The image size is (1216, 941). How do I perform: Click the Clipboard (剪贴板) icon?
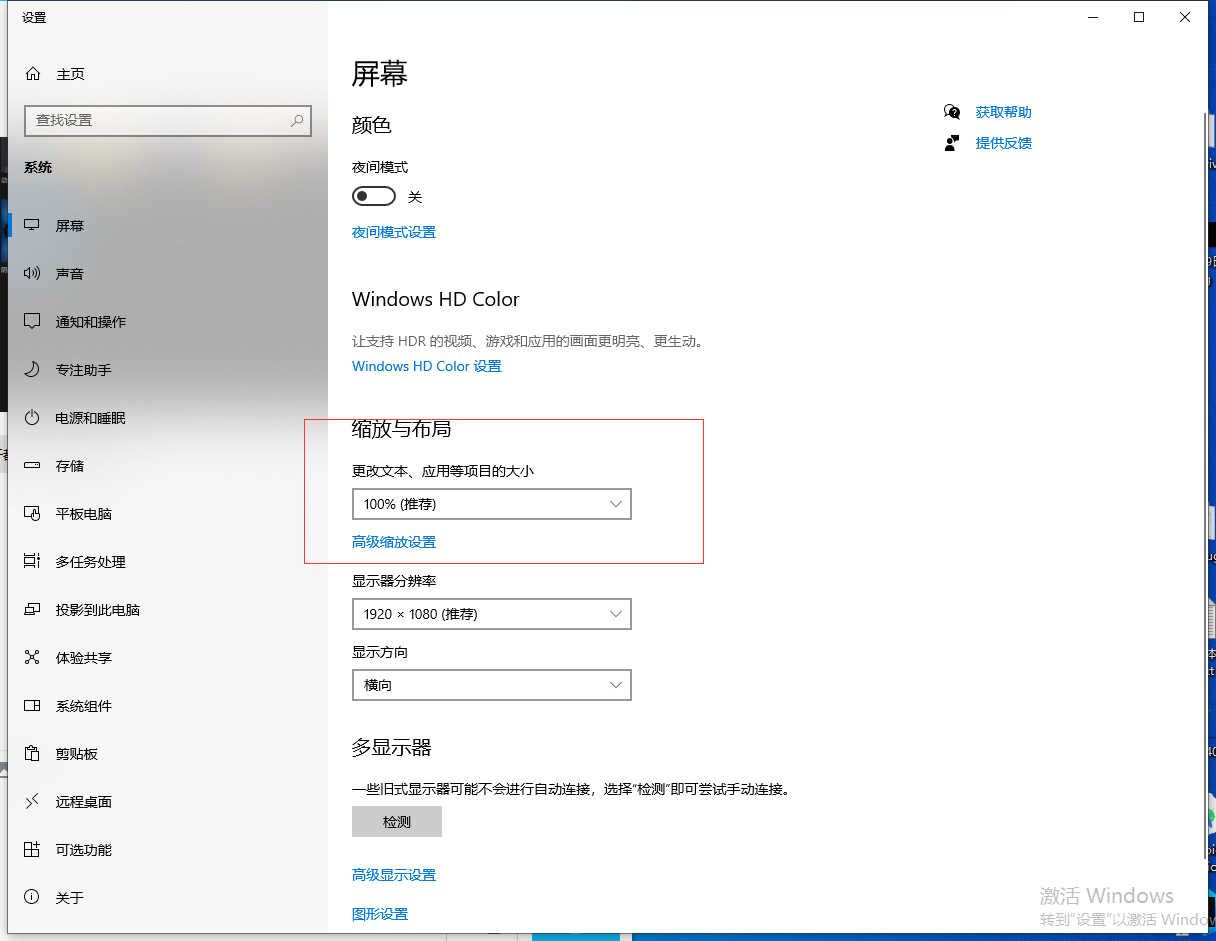[x=33, y=754]
